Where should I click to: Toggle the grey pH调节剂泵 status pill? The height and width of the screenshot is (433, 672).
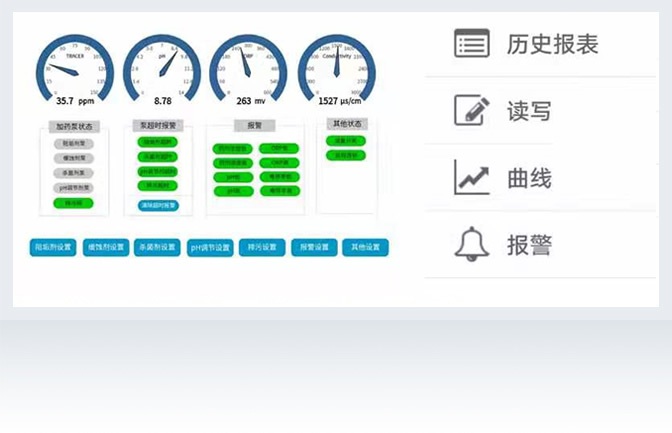74,188
